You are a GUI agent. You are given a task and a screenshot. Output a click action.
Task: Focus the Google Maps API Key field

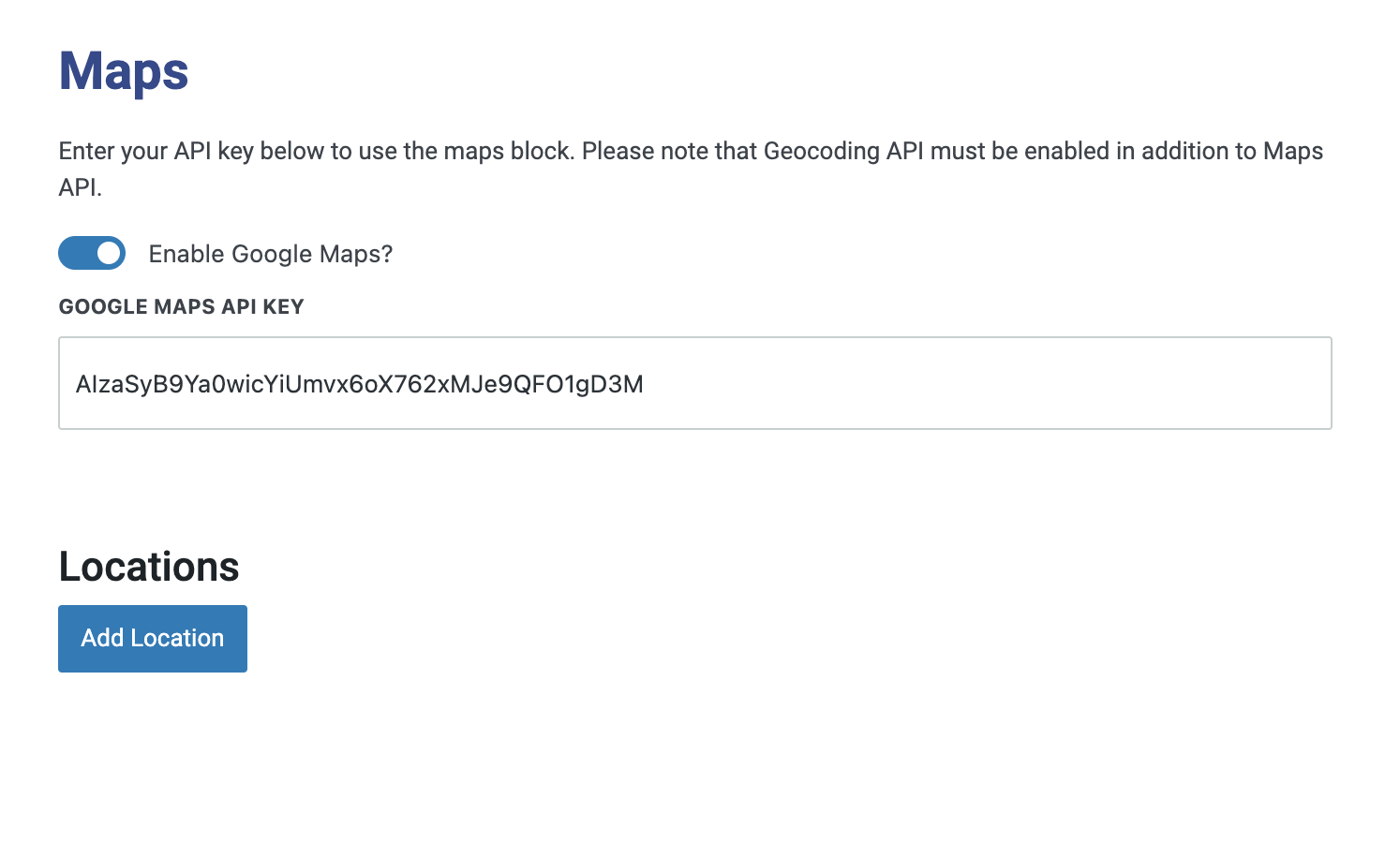point(694,383)
